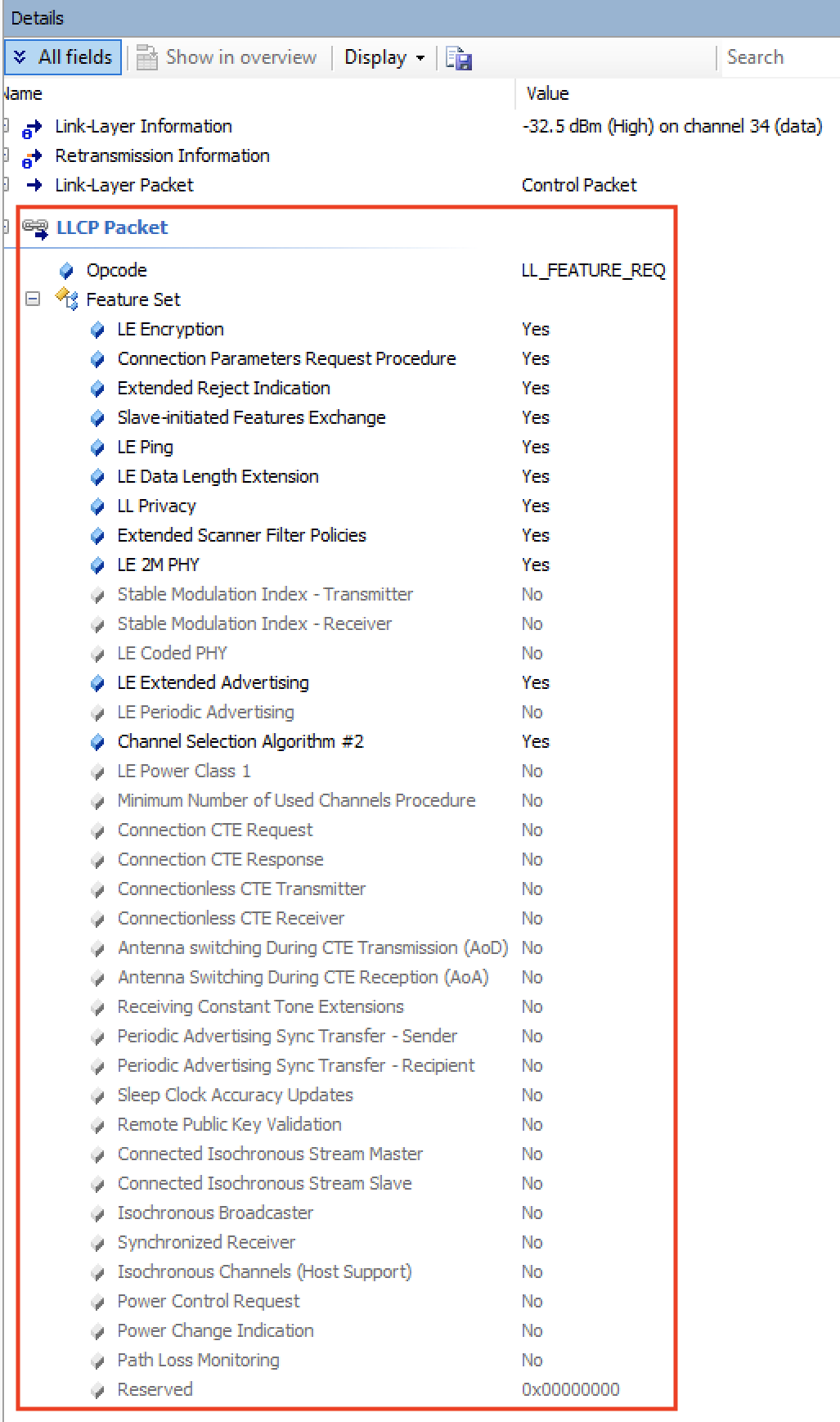The image size is (840, 1422).
Task: Click Extended Scanner Filter Policies icon
Action: [97, 536]
